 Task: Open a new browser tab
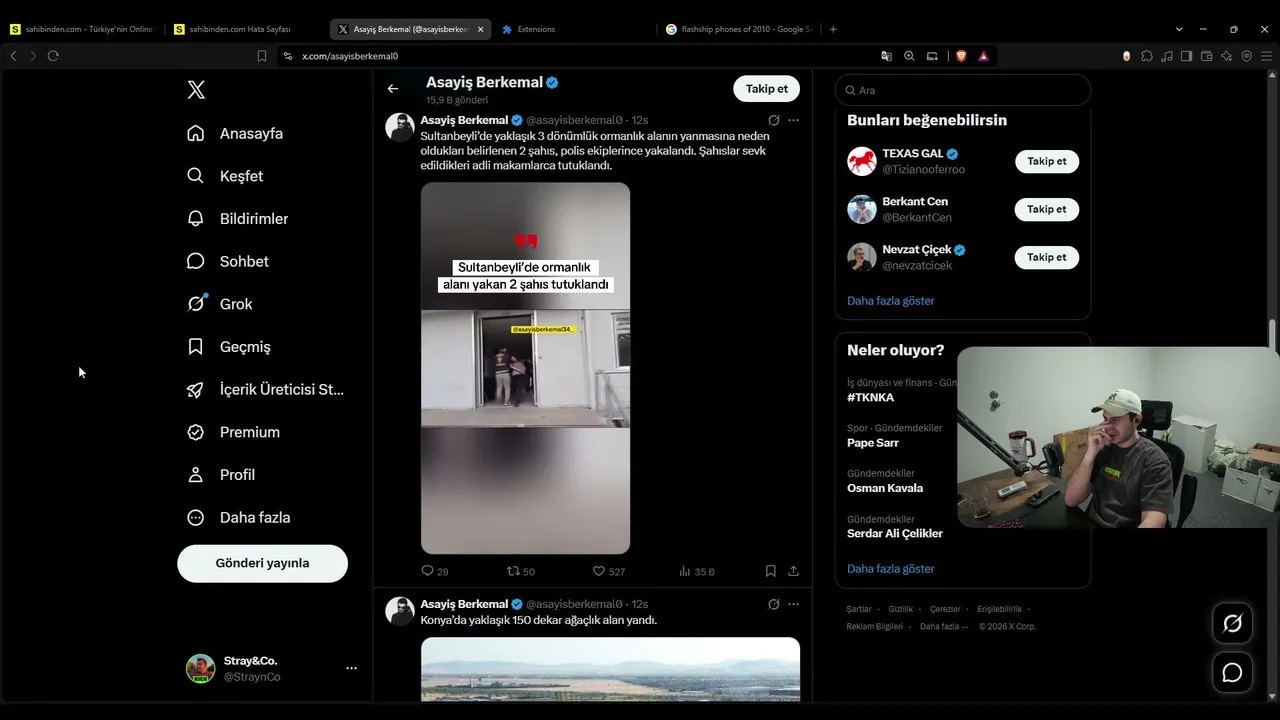[833, 29]
